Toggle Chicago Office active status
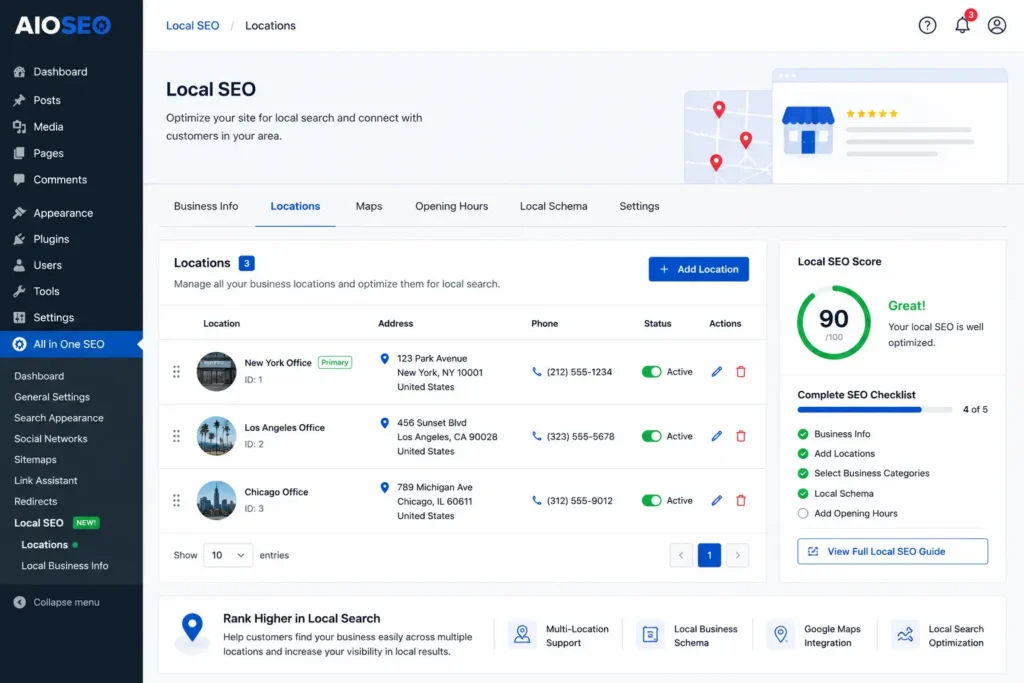This screenshot has width=1024, height=683. 651,500
